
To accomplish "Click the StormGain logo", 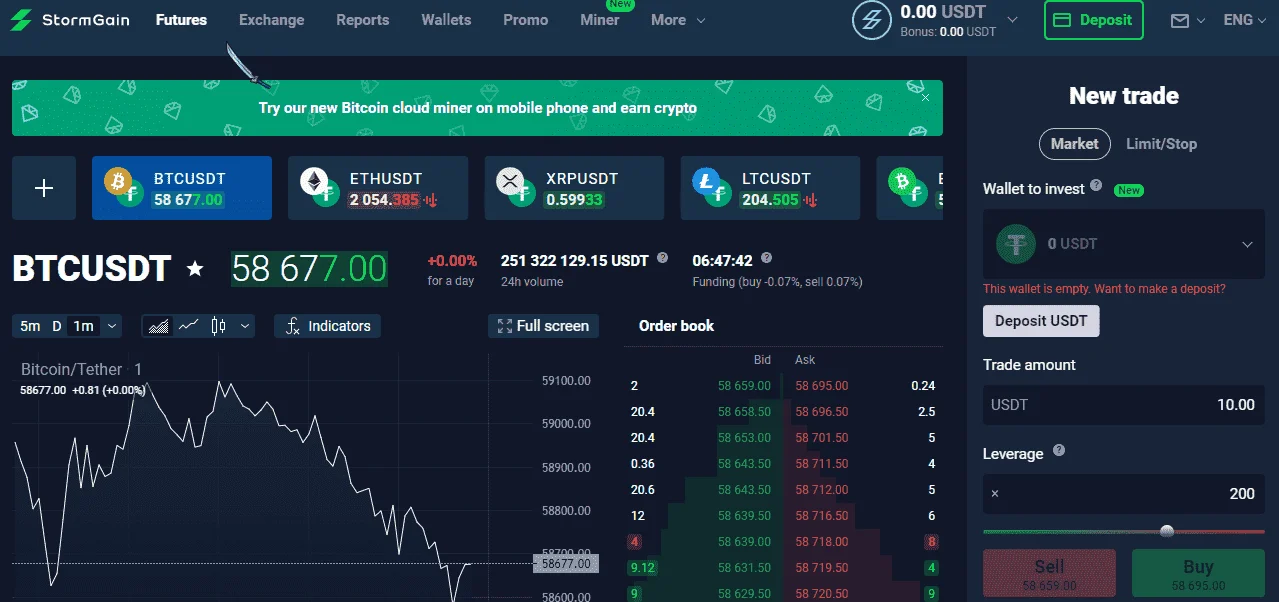I will 70,20.
